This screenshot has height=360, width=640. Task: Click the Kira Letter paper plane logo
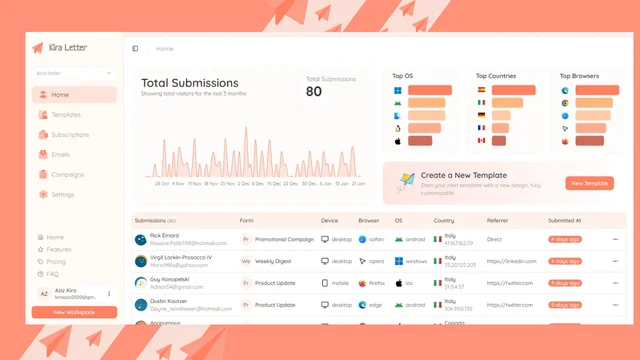(38, 48)
